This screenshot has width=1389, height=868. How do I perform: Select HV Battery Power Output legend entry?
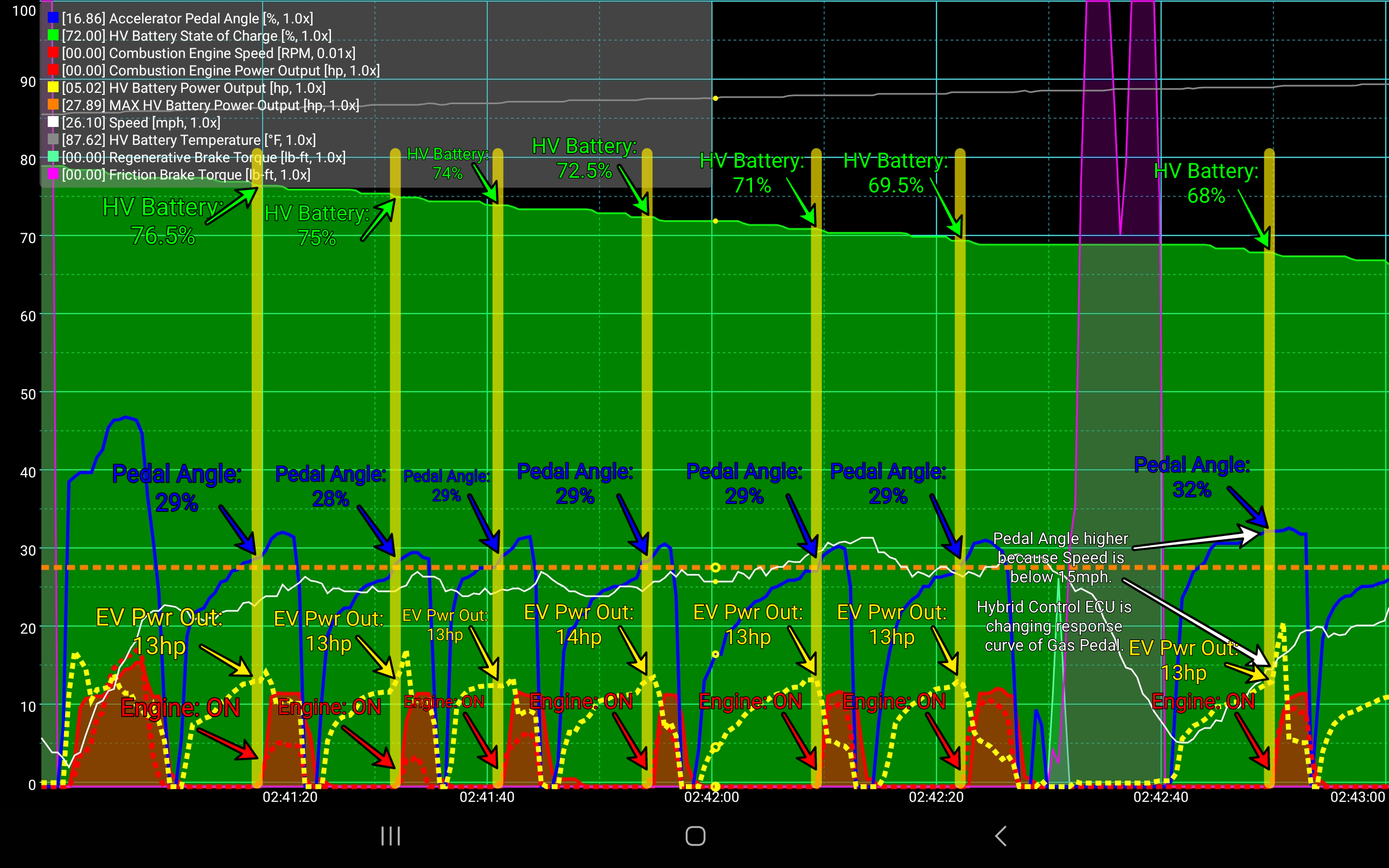click(187, 88)
